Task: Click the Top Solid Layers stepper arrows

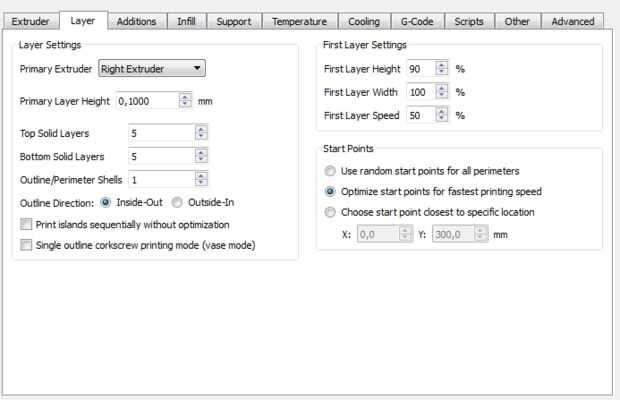Action: coord(200,132)
